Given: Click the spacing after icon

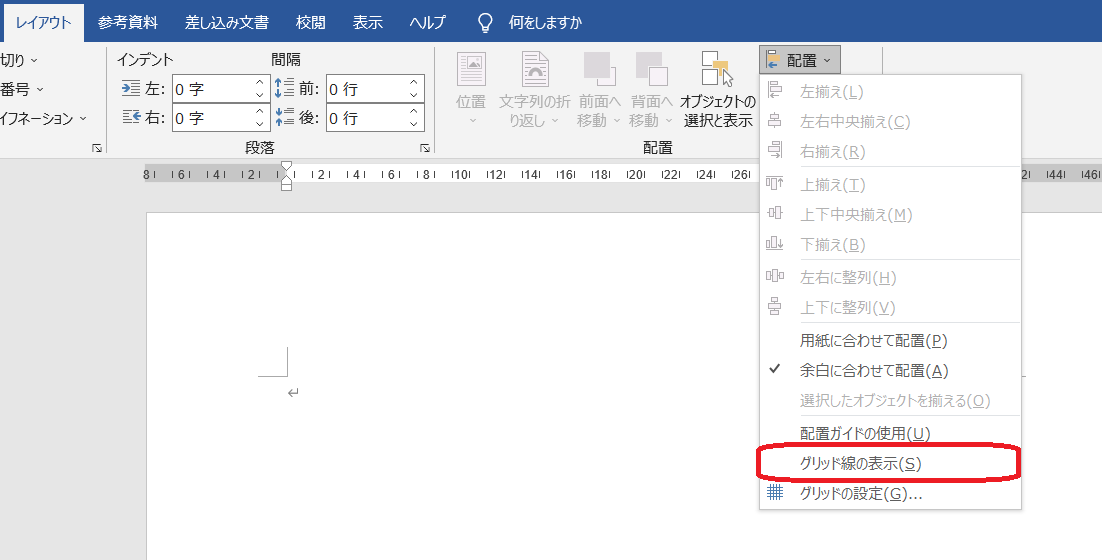Looking at the screenshot, I should tap(284, 117).
